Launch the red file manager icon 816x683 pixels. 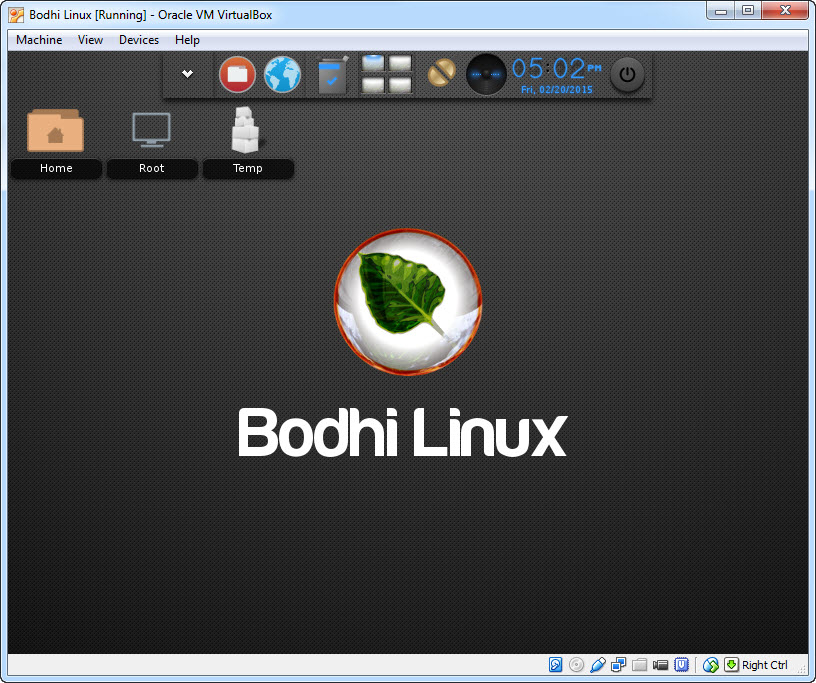coord(237,74)
